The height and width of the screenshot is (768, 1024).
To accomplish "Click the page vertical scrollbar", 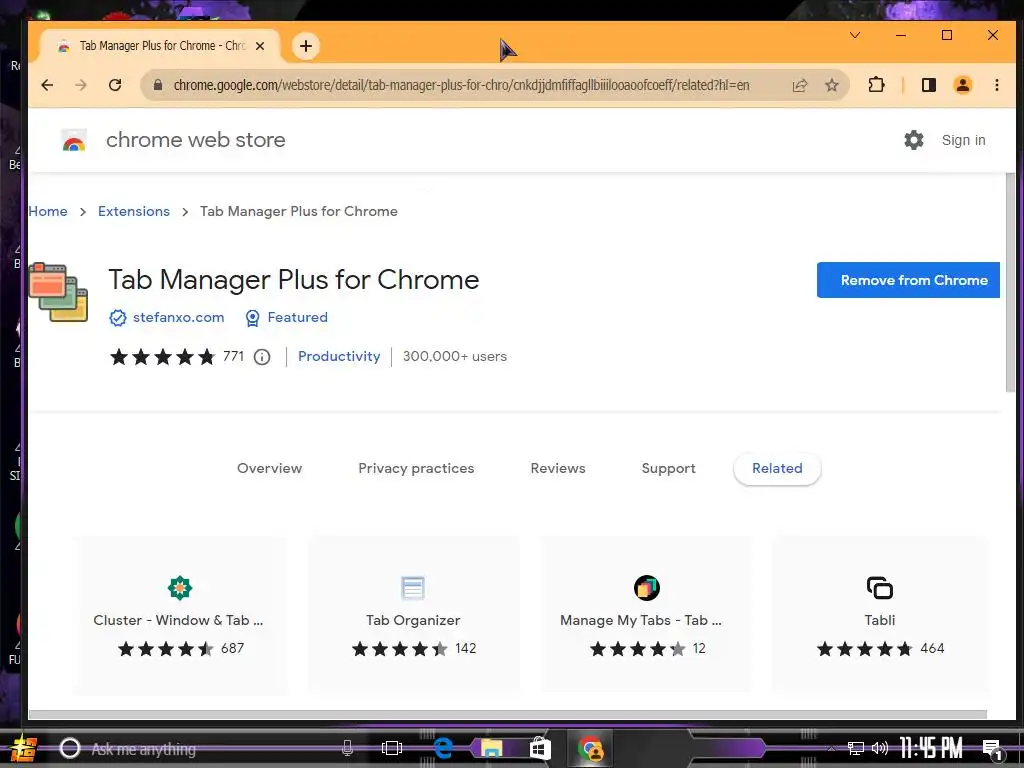I will pos(1010,283).
